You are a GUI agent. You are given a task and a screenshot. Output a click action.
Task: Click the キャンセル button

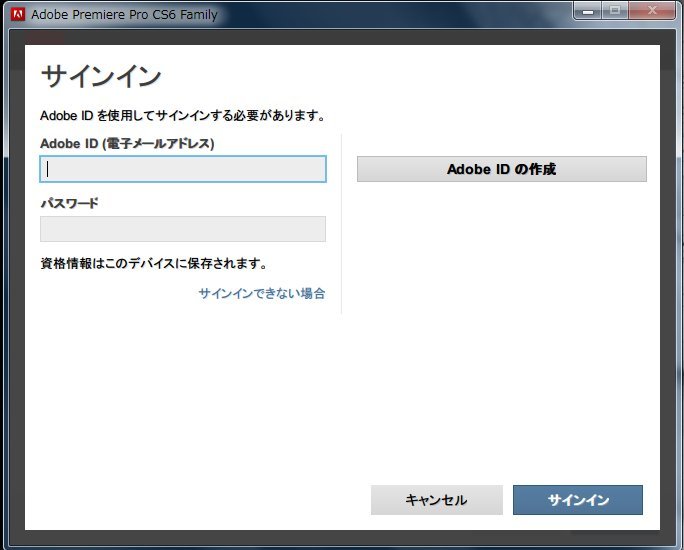point(437,500)
